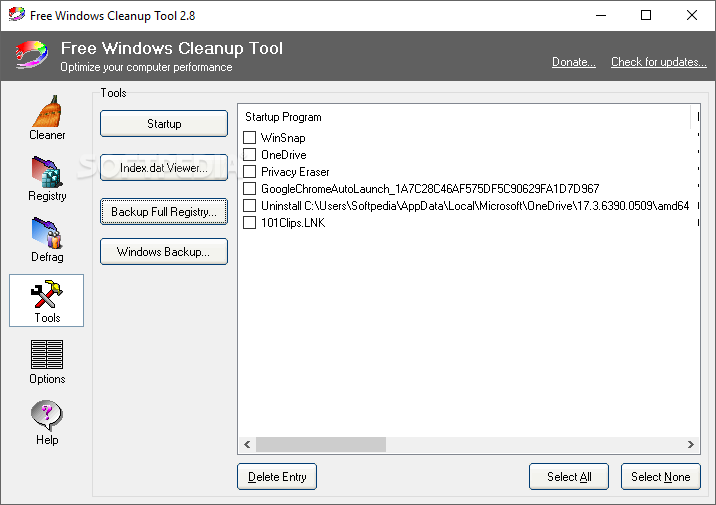Click the app logo in the gray banner
The width and height of the screenshot is (716, 505).
(31, 55)
